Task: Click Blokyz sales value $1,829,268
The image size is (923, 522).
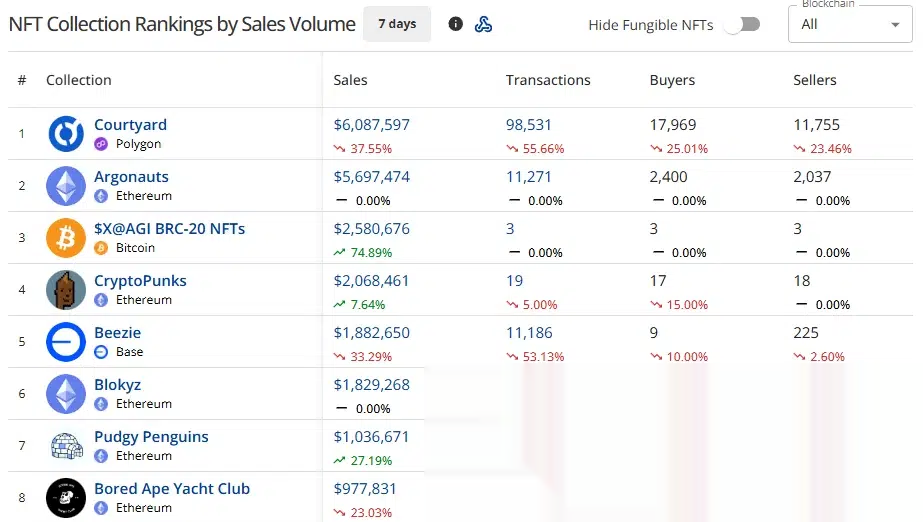Action: click(x=371, y=384)
